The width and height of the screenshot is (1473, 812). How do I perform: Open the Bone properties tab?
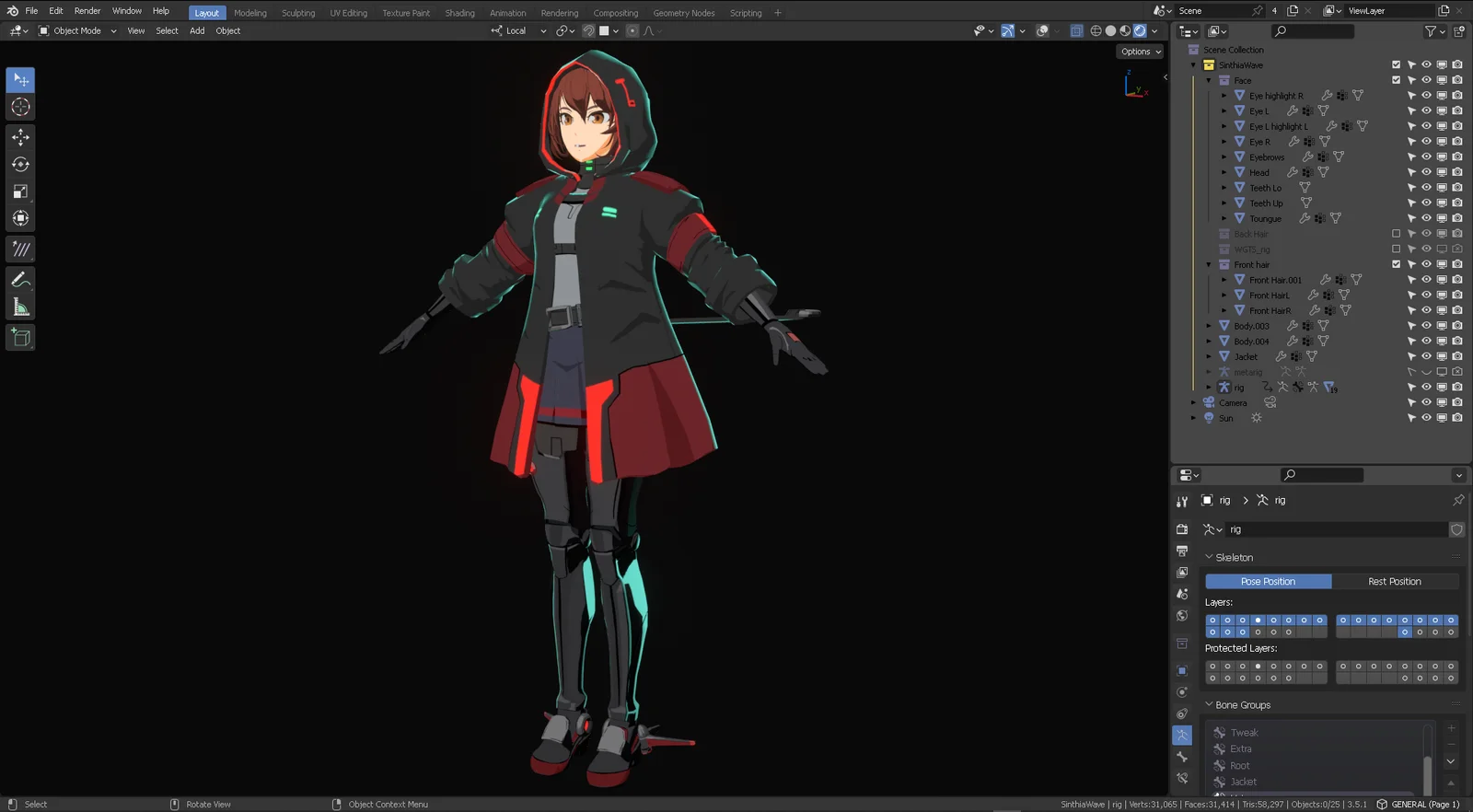click(1182, 757)
